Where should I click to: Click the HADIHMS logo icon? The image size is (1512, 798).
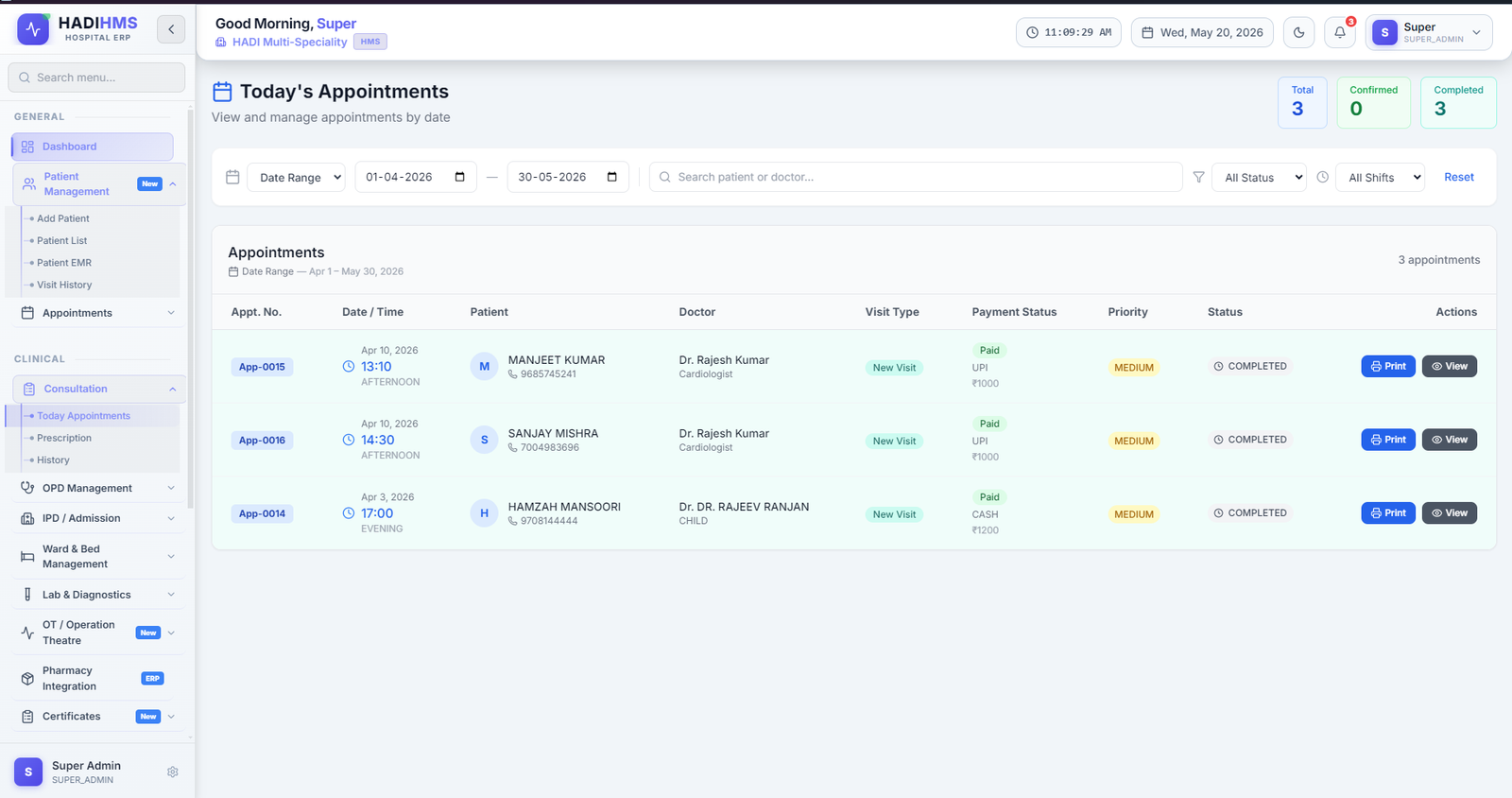[33, 29]
